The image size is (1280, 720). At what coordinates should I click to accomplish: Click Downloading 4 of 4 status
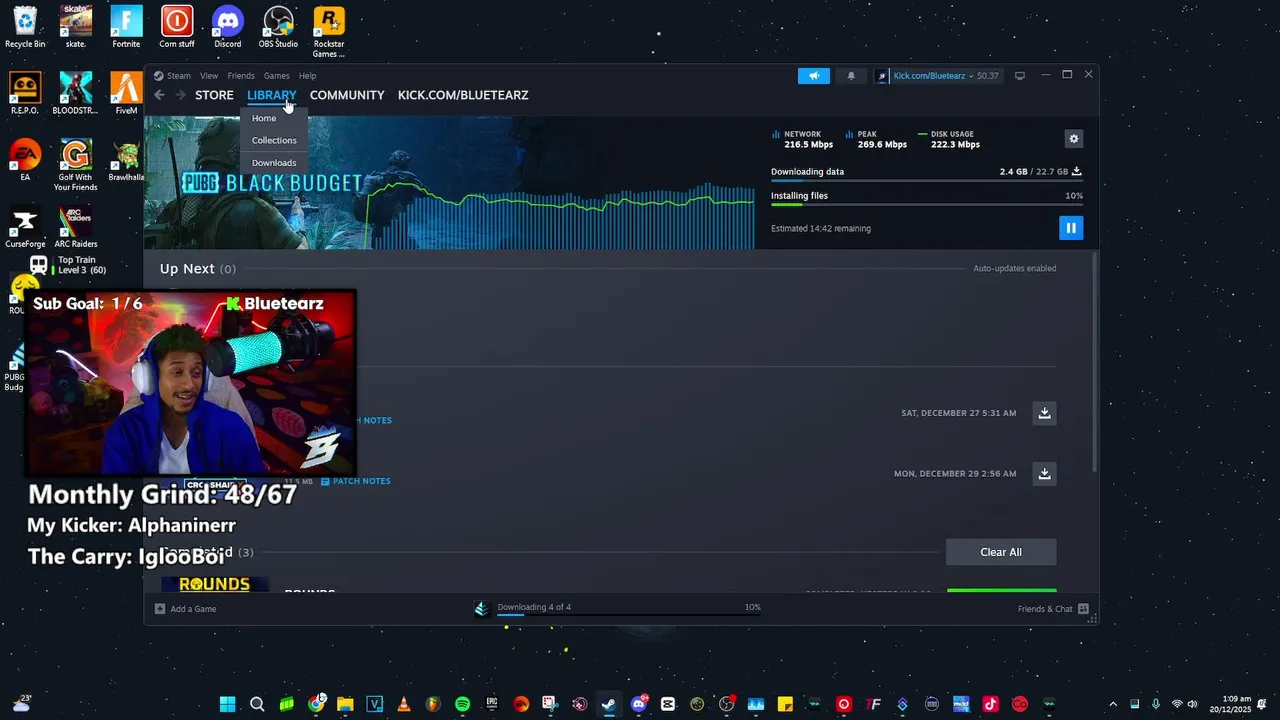pyautogui.click(x=534, y=608)
